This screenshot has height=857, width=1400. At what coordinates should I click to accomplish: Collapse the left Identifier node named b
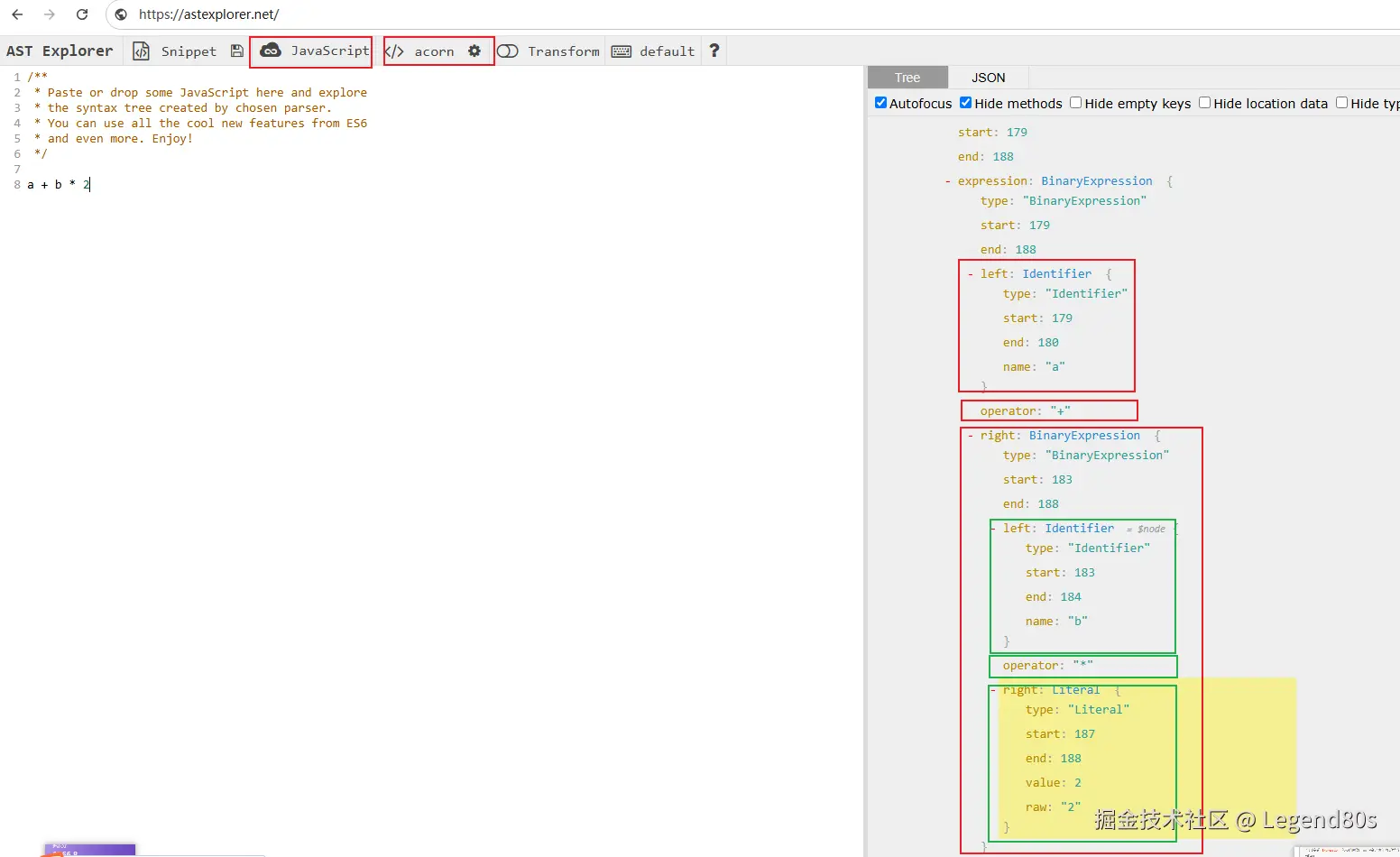tap(993, 529)
